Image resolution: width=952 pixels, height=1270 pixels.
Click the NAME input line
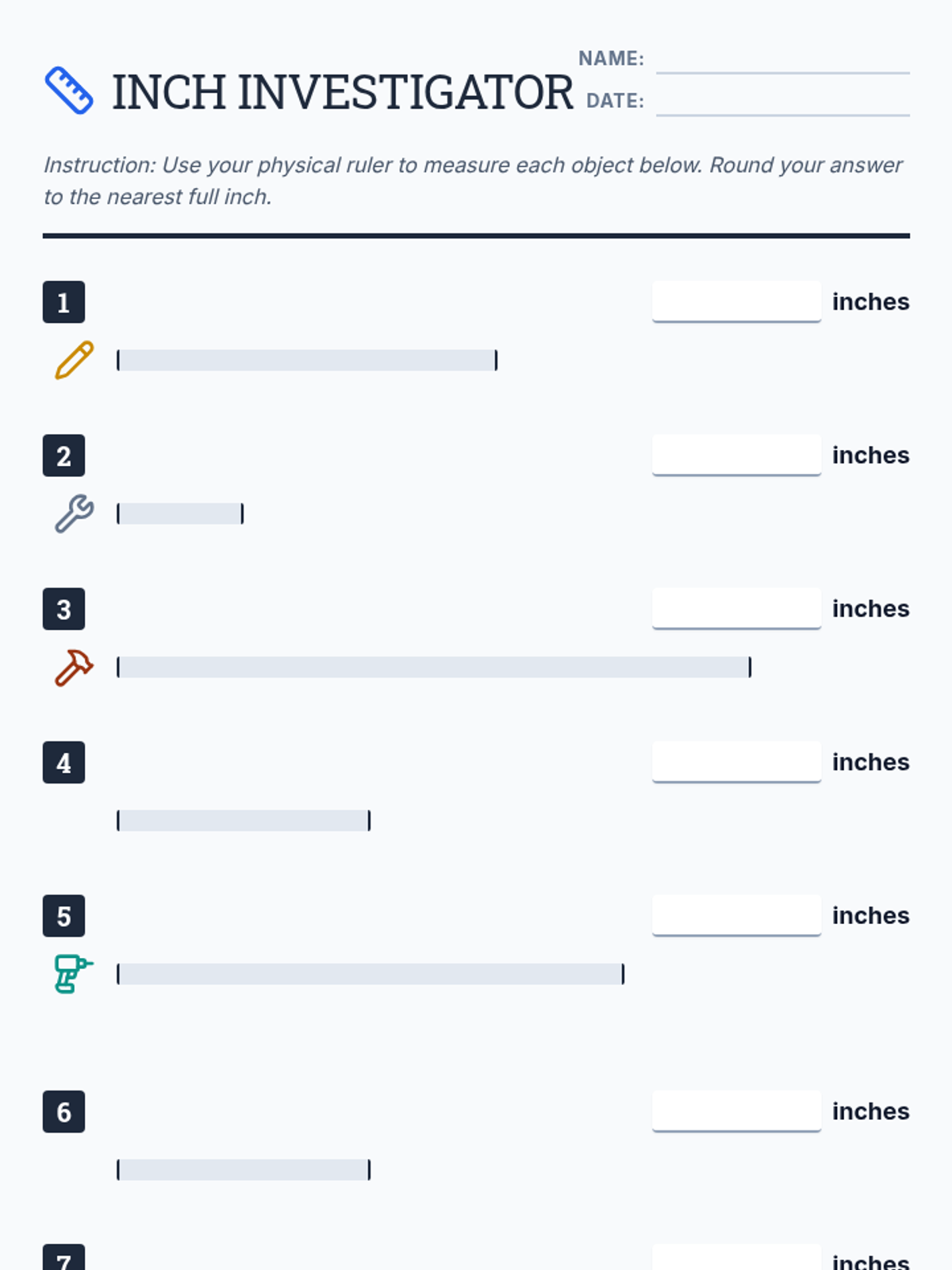pos(782,60)
